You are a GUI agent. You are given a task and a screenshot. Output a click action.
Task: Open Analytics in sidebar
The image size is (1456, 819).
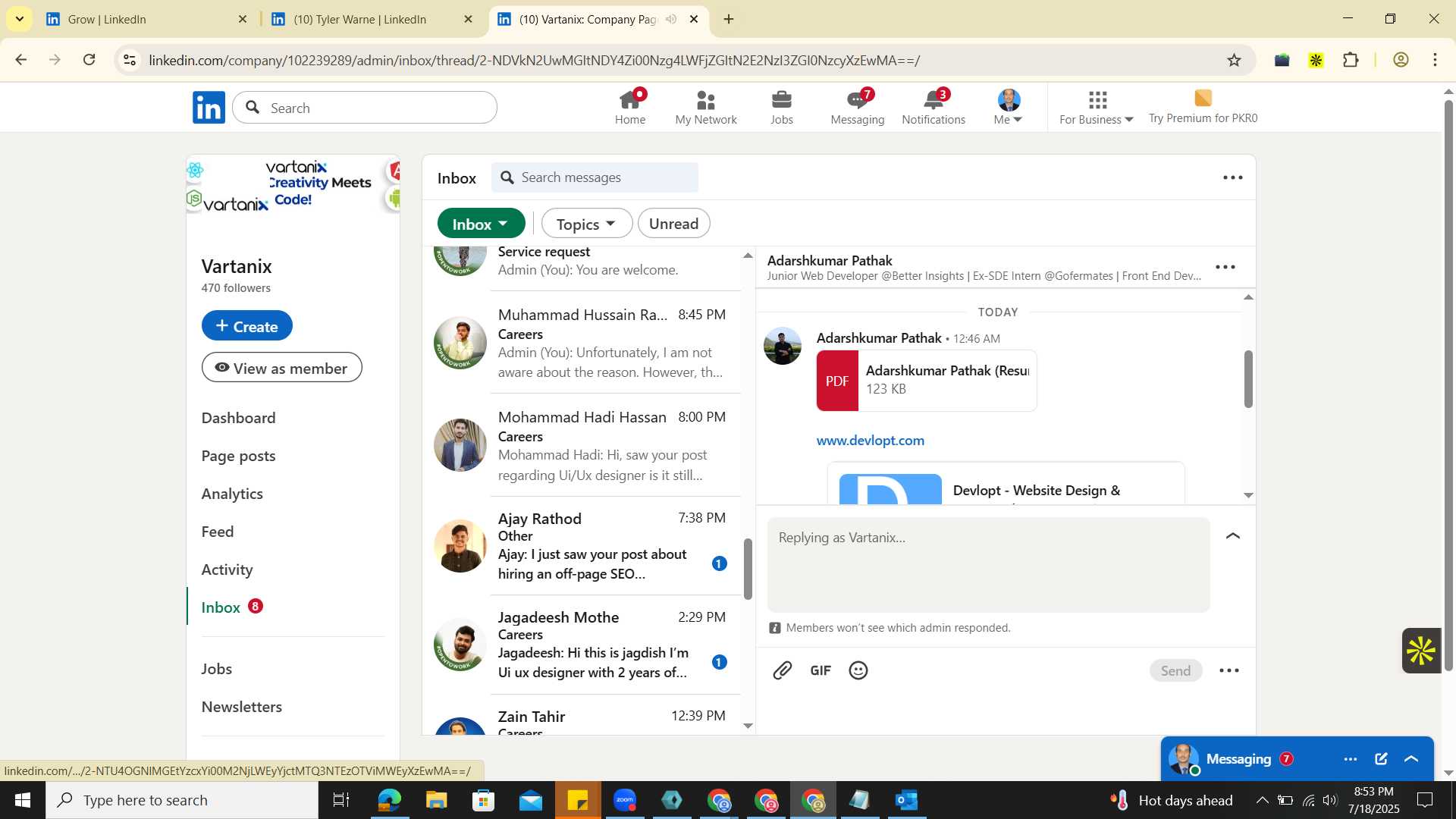[x=232, y=494]
